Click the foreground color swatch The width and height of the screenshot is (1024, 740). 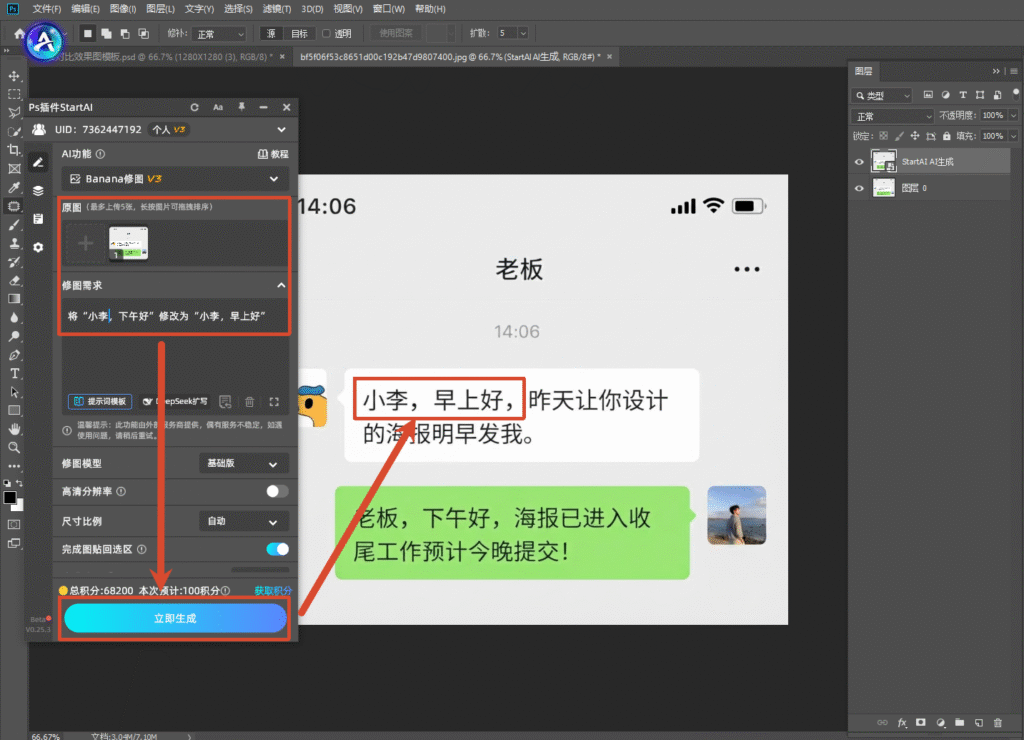[x=10, y=498]
